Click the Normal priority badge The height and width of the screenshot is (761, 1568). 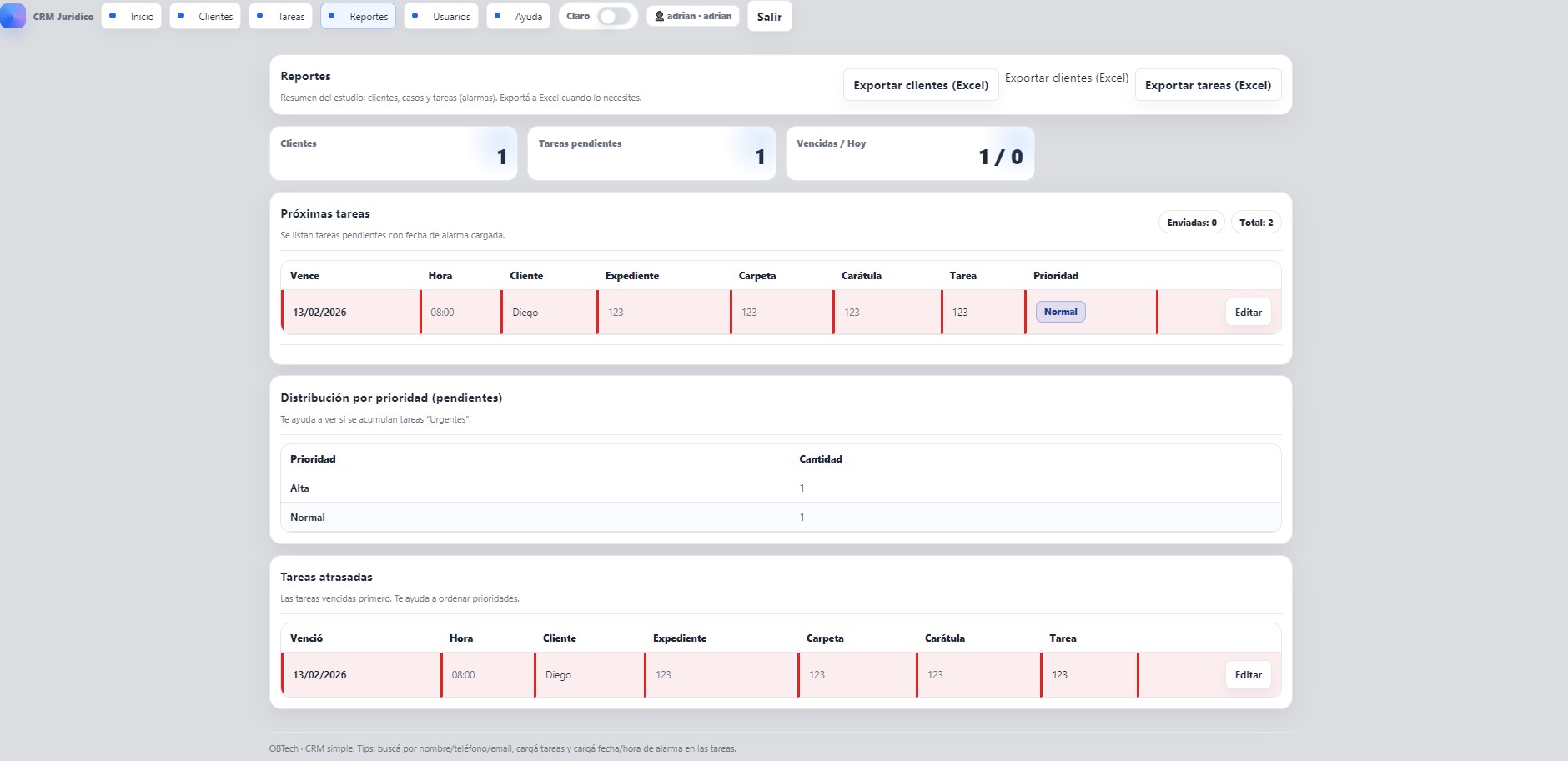point(1060,312)
